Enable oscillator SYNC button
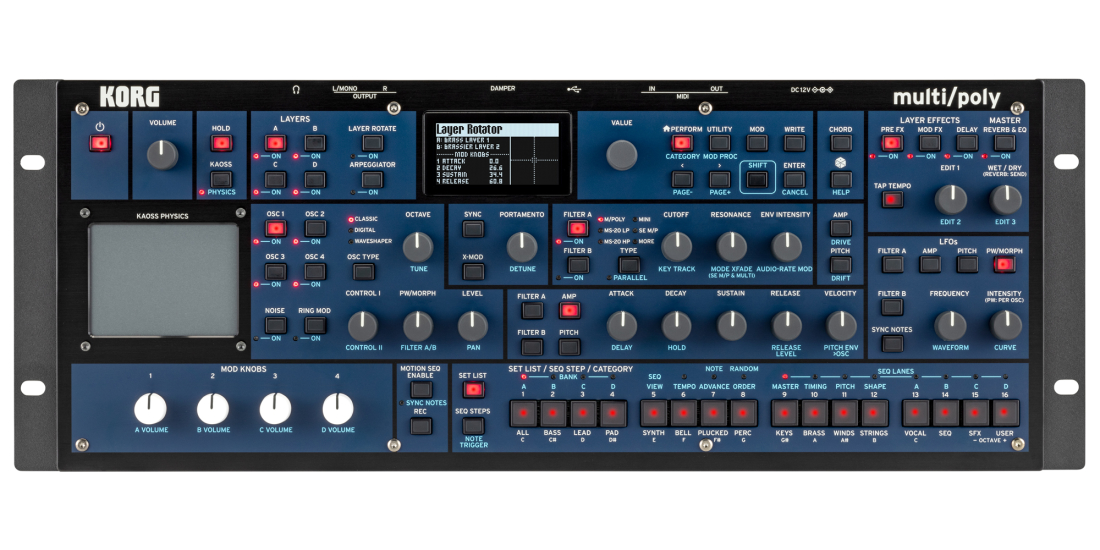The width and height of the screenshot is (1100, 550). 474,229
